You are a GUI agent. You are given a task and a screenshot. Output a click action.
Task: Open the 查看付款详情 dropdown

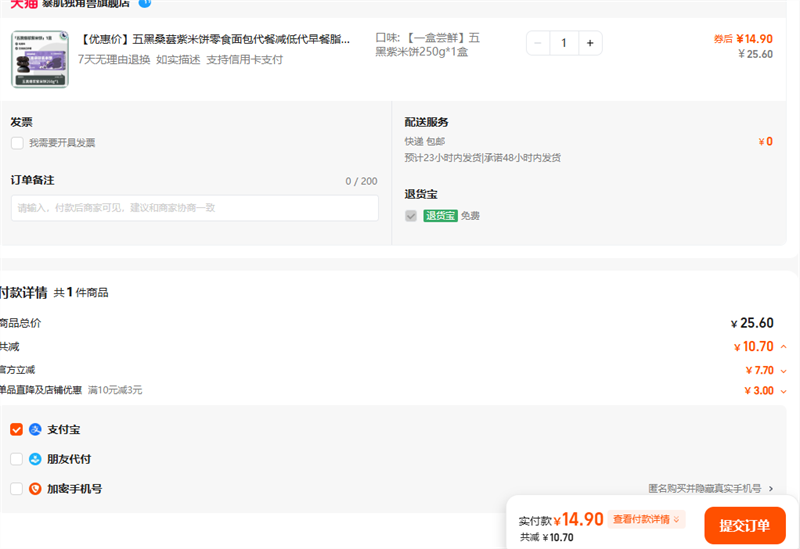pos(647,519)
